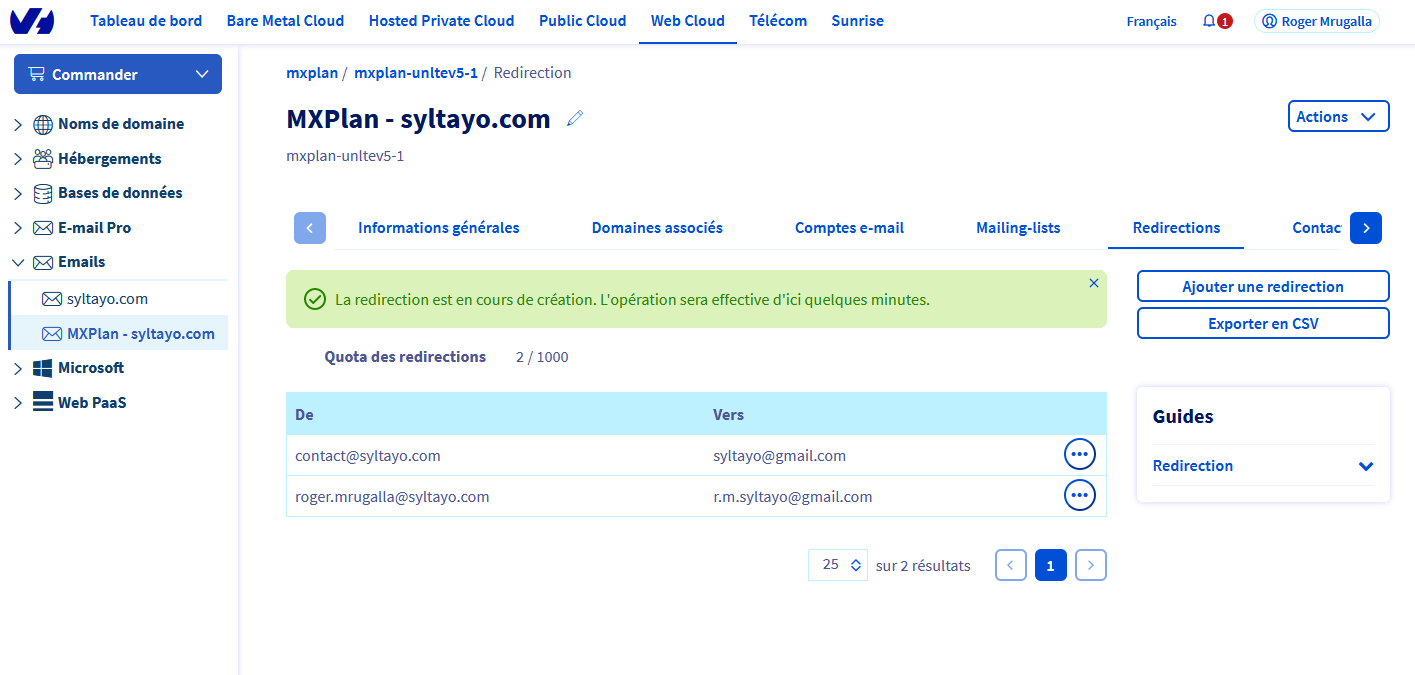Screen dimensions: 1415x675
Task: Click the OVH logo icon
Action: [33, 21]
